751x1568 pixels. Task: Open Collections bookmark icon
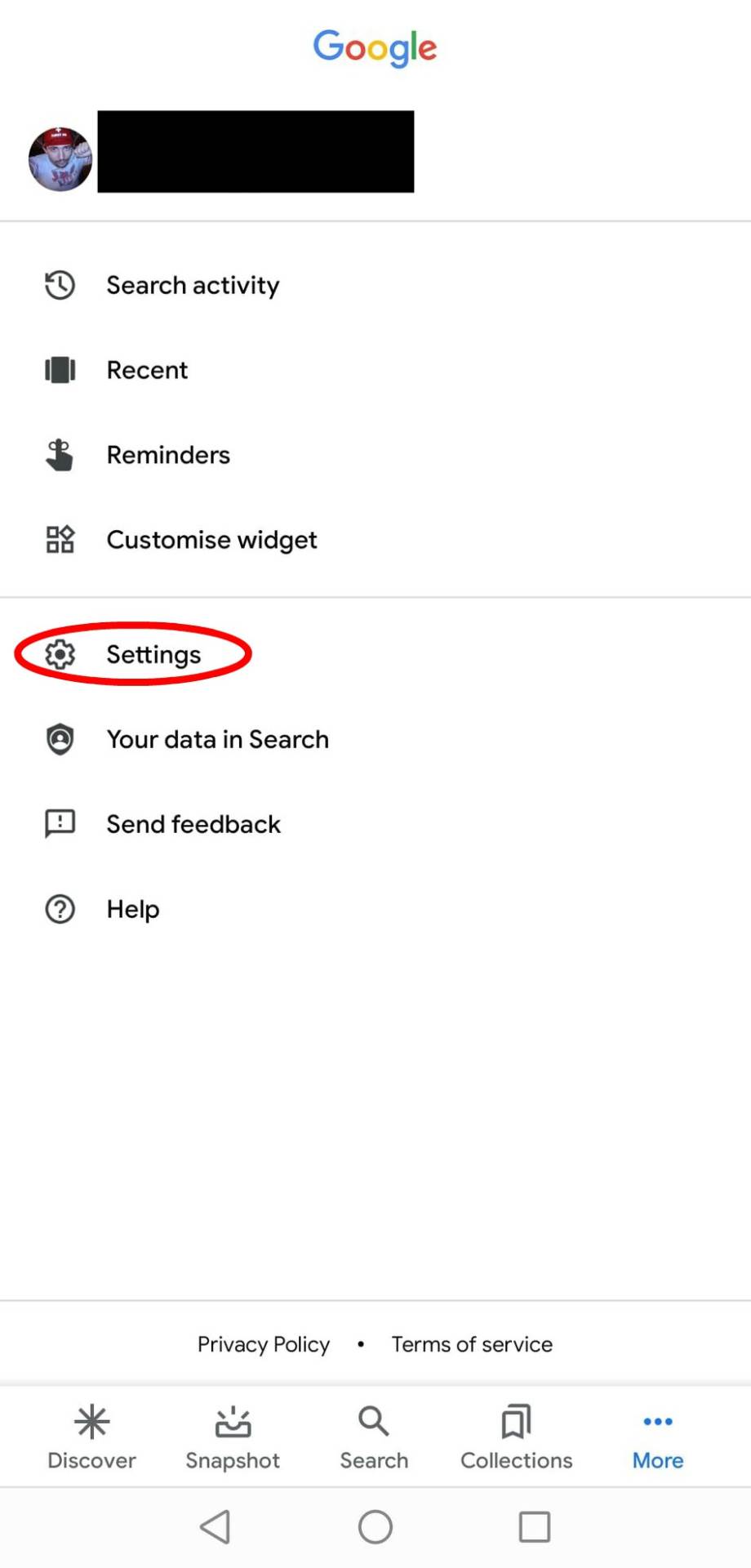click(x=515, y=1421)
